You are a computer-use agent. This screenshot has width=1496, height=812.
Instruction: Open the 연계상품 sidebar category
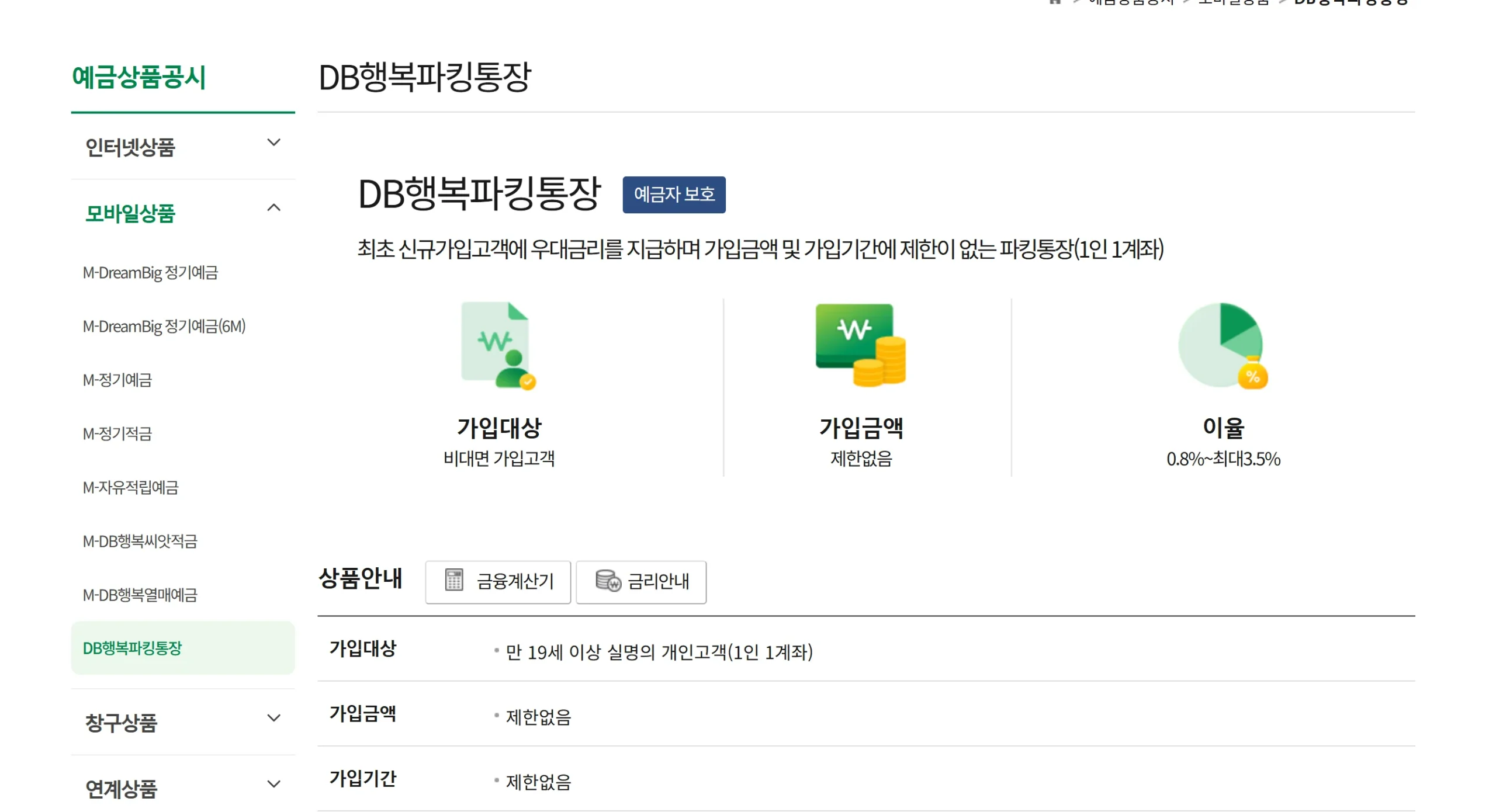click(121, 789)
